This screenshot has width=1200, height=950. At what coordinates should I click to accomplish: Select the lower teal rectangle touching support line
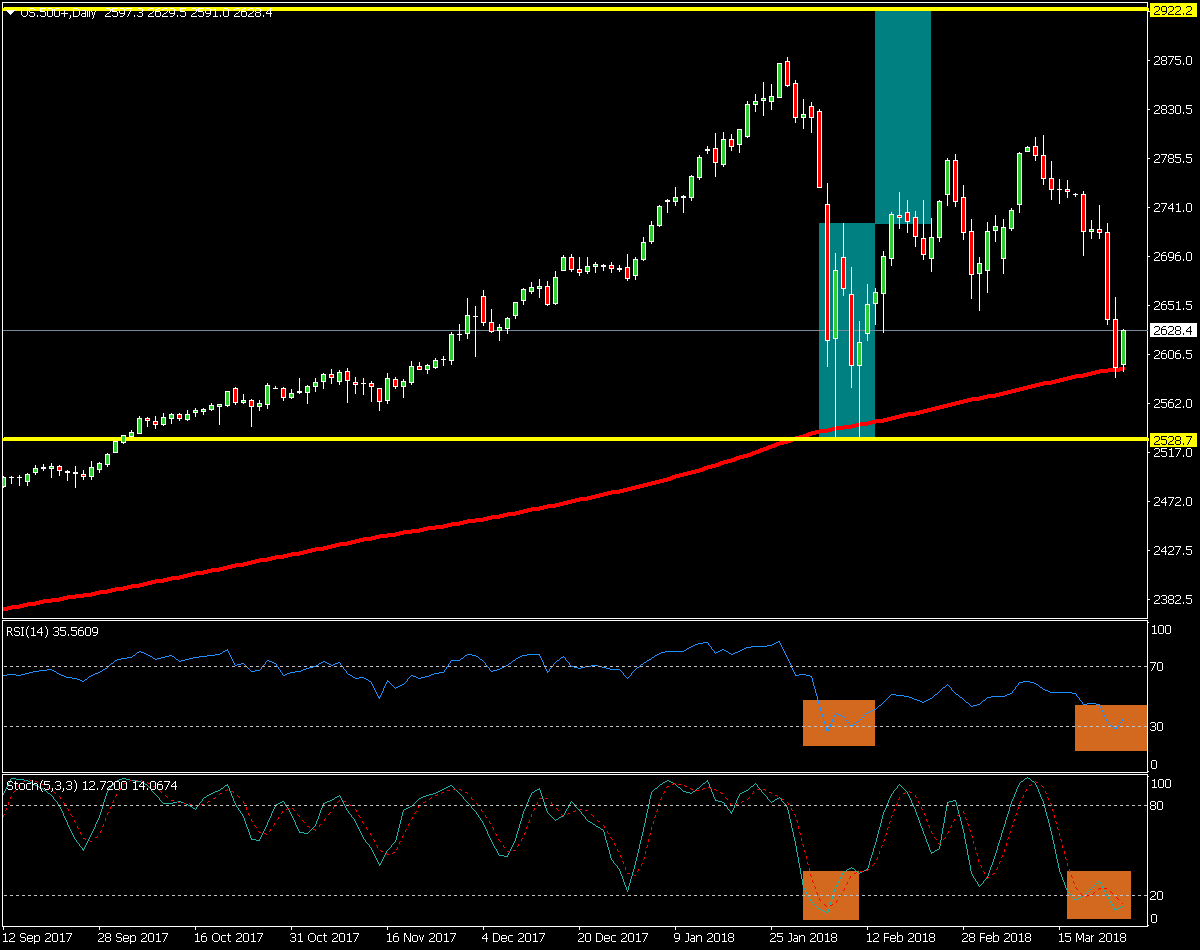[846, 330]
